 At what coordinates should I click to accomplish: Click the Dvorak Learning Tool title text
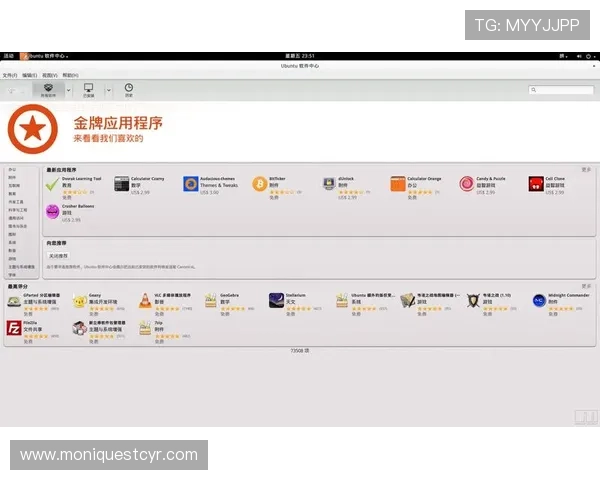tap(82, 179)
